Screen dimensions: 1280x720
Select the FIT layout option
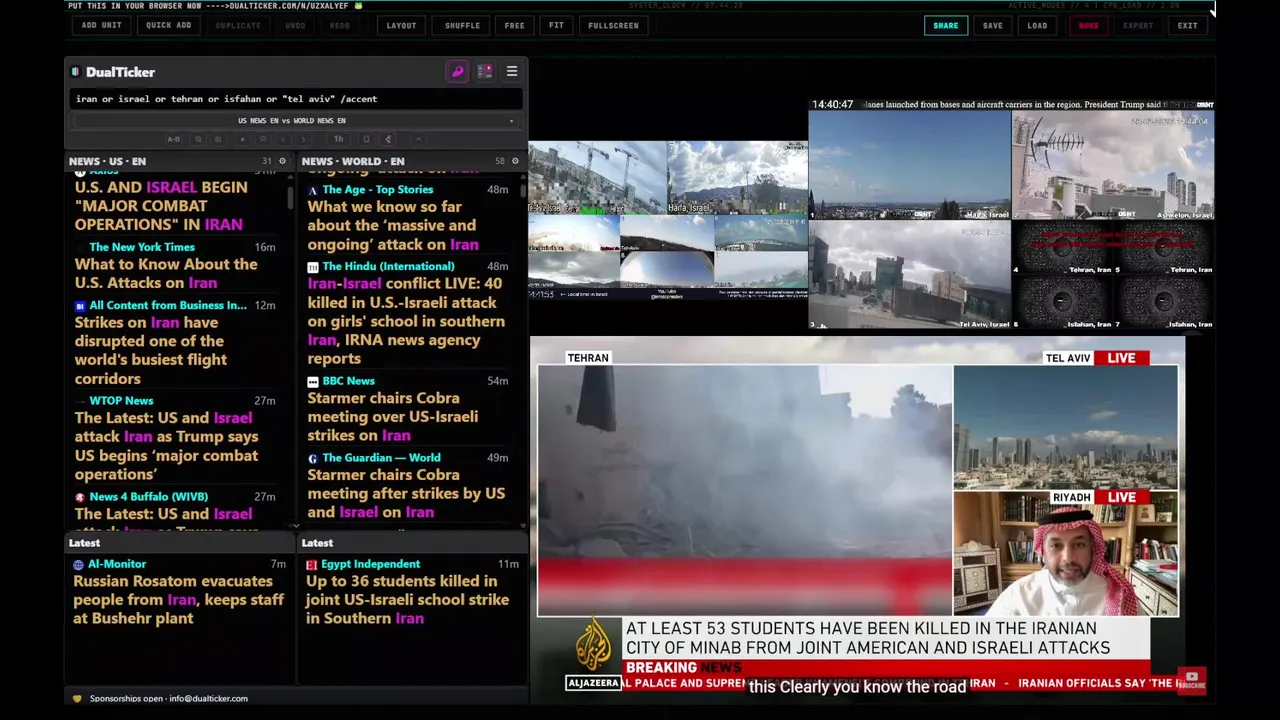[556, 25]
